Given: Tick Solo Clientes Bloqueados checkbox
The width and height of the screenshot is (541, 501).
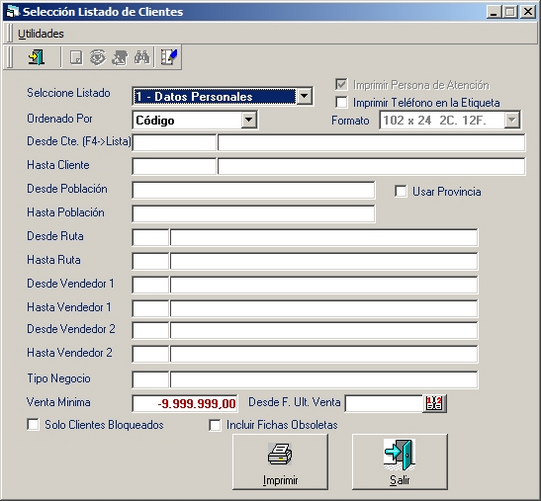Looking at the screenshot, I should click(x=33, y=425).
